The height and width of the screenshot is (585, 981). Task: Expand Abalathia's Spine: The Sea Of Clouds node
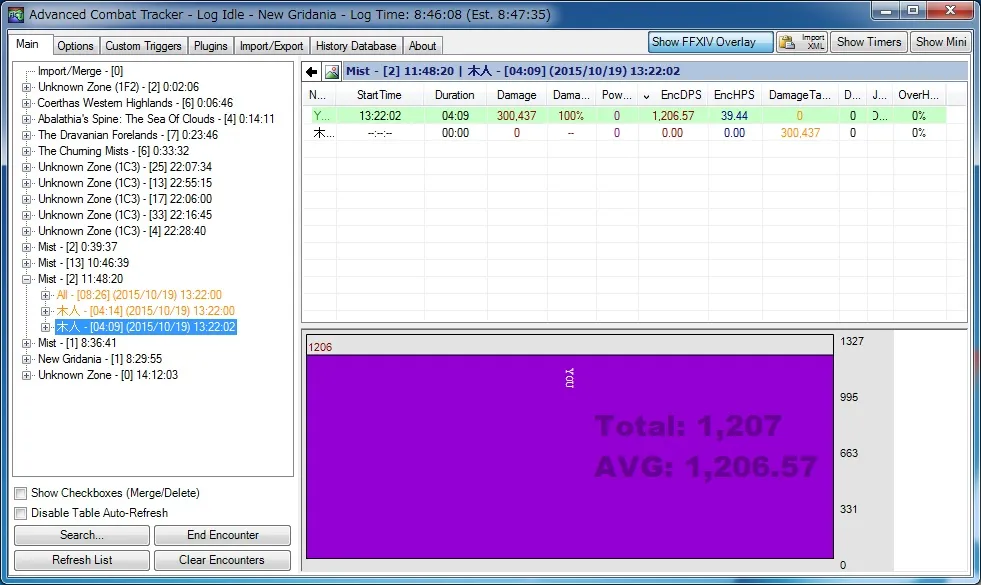click(26, 119)
